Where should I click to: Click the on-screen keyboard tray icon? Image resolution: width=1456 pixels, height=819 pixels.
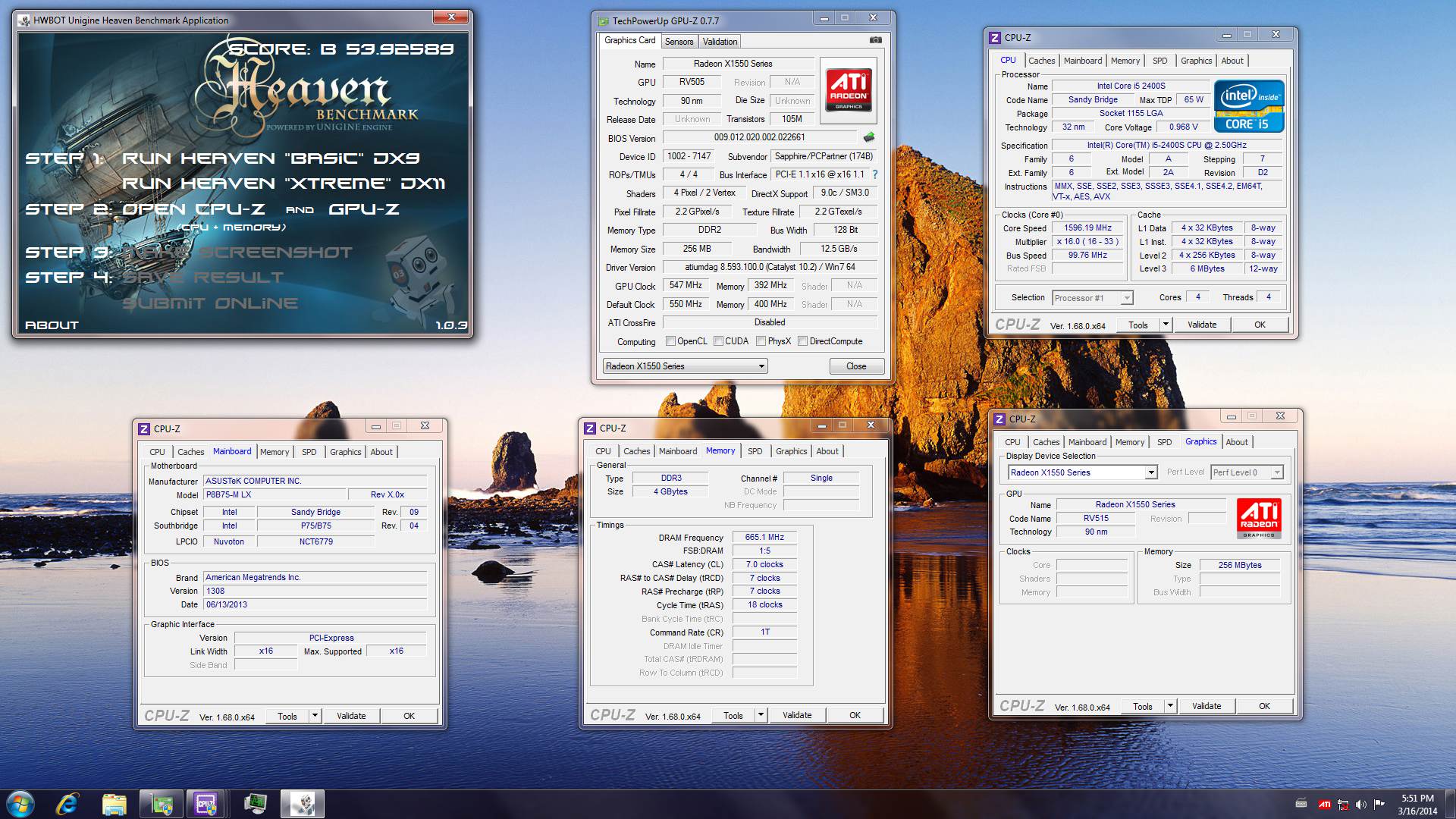[x=1301, y=803]
